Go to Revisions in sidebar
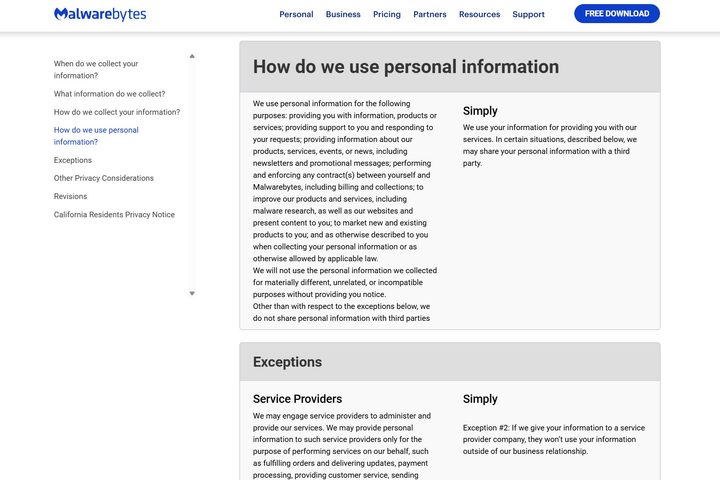This screenshot has height=480, width=720. point(70,197)
